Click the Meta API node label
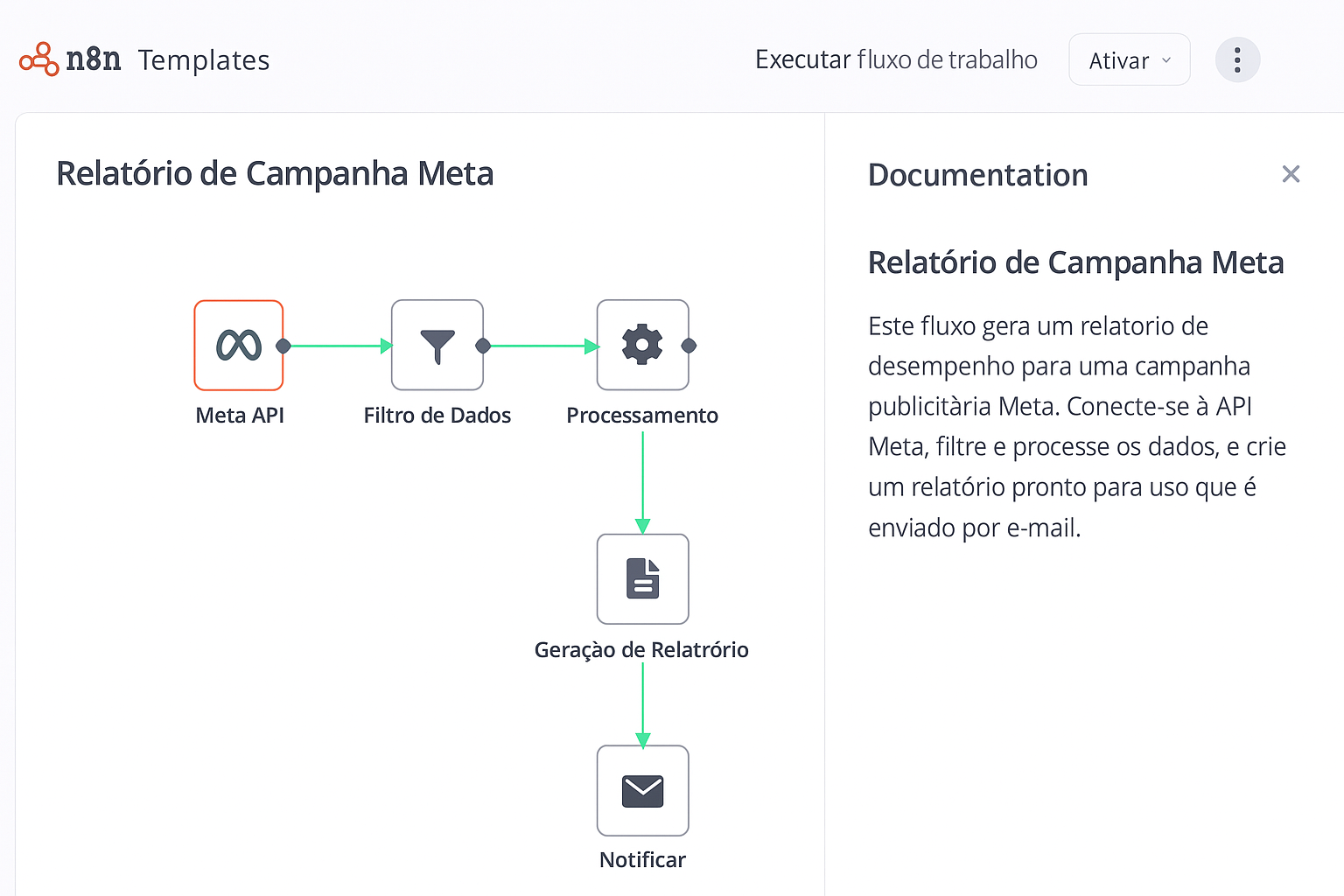Screen dimensions: 1344x896 coord(240,416)
